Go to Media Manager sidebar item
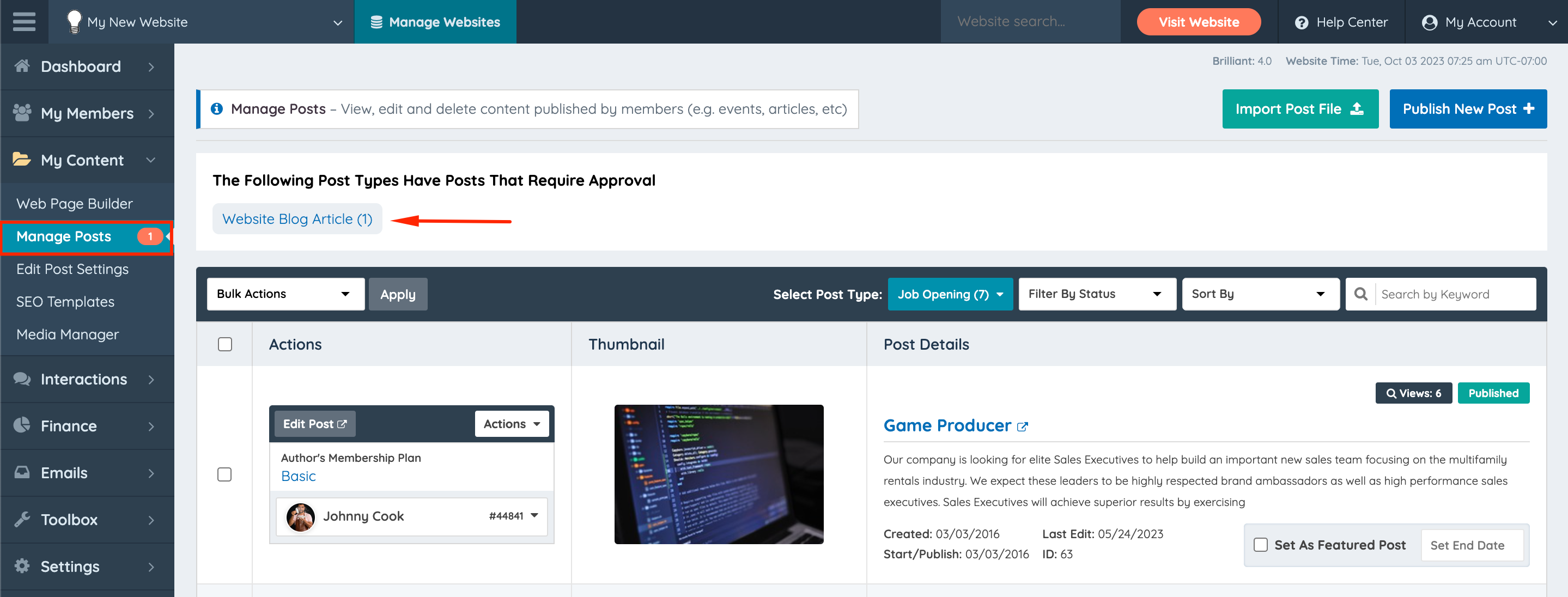Viewport: 1568px width, 597px height. click(68, 334)
